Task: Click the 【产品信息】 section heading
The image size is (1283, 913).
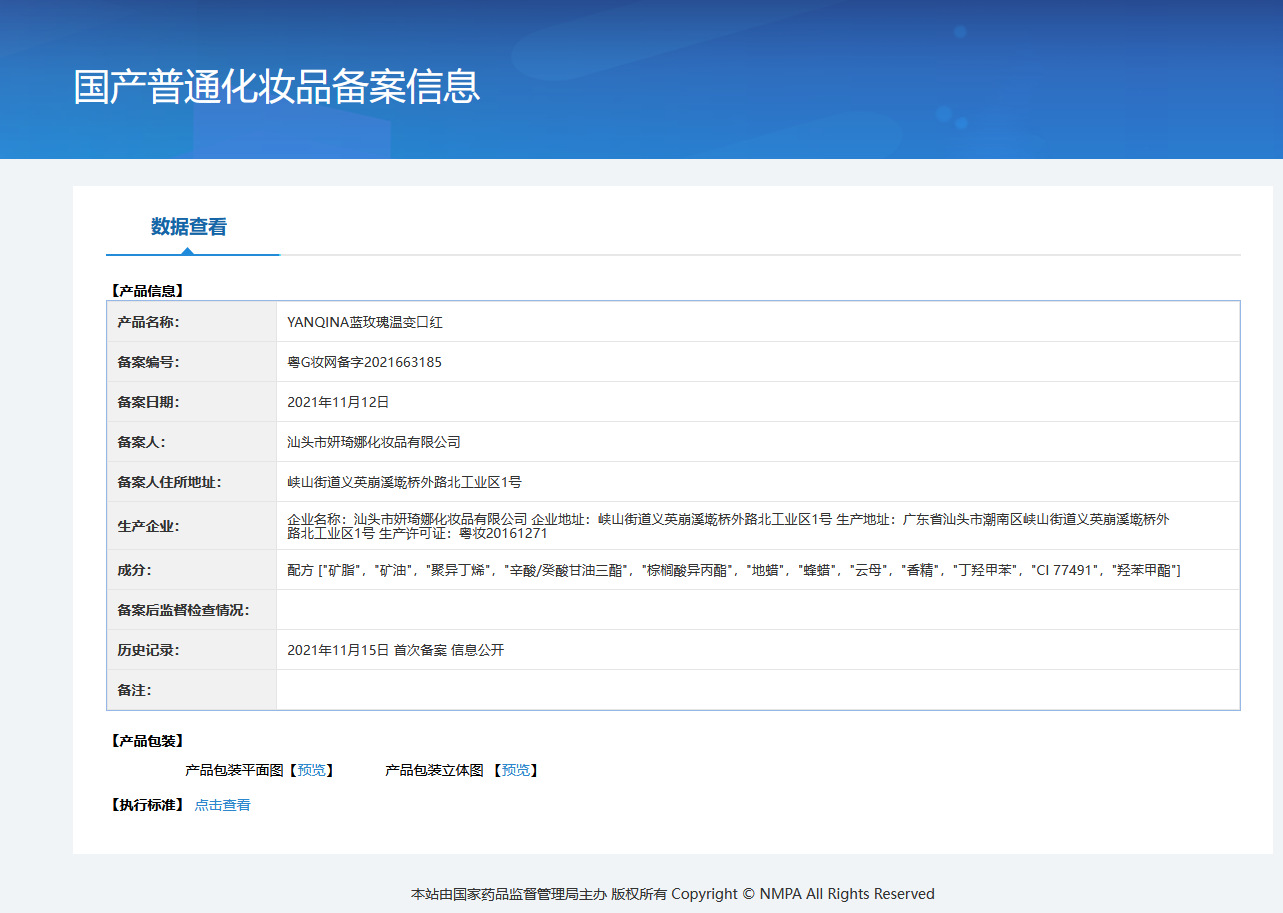Action: click(146, 291)
